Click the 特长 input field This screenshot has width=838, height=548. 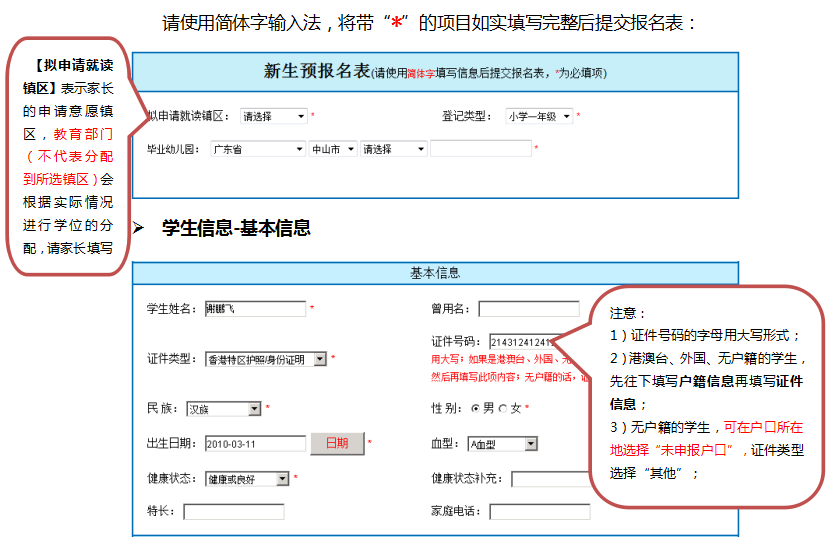(x=234, y=512)
